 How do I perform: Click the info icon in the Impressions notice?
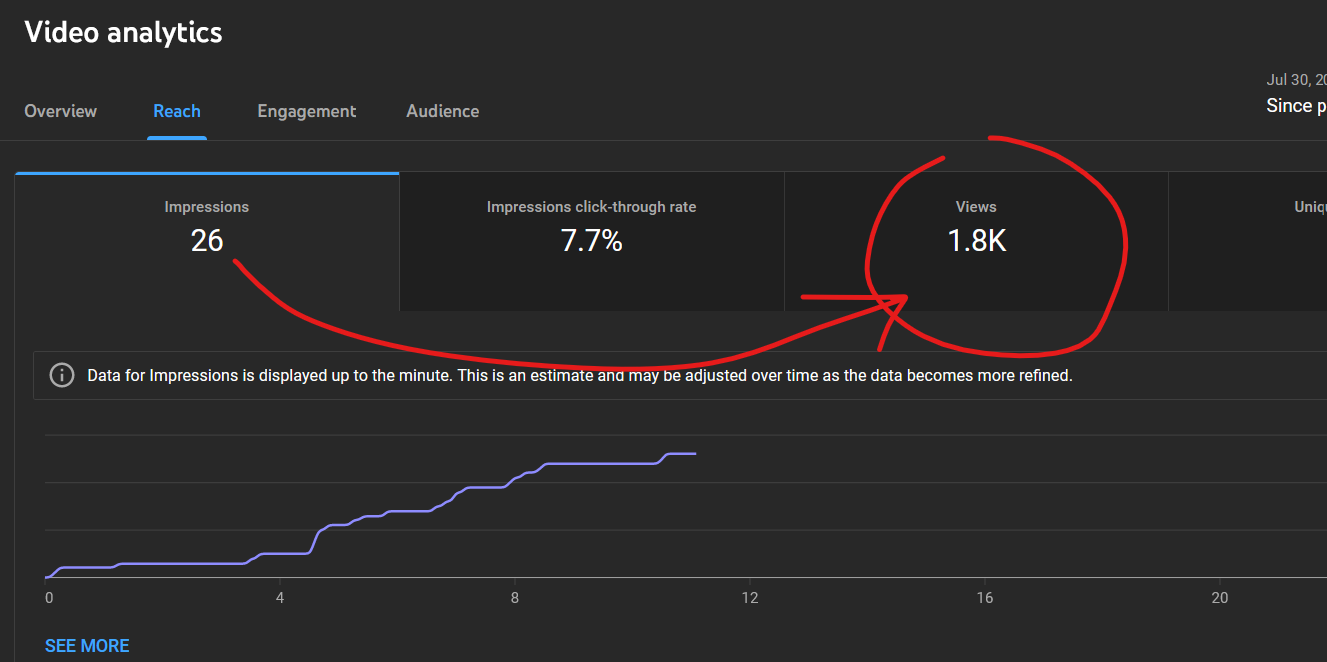[x=62, y=376]
